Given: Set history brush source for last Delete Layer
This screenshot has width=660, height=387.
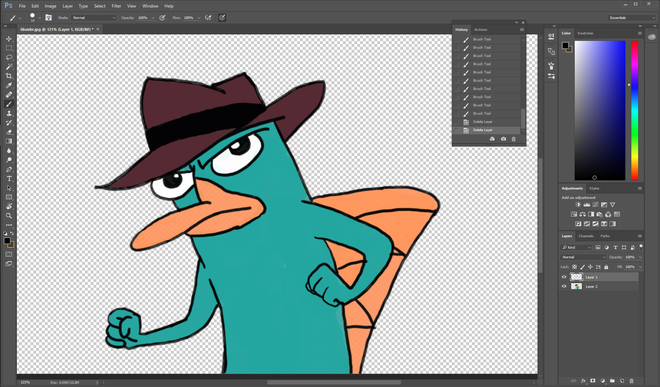Looking at the screenshot, I should [457, 130].
